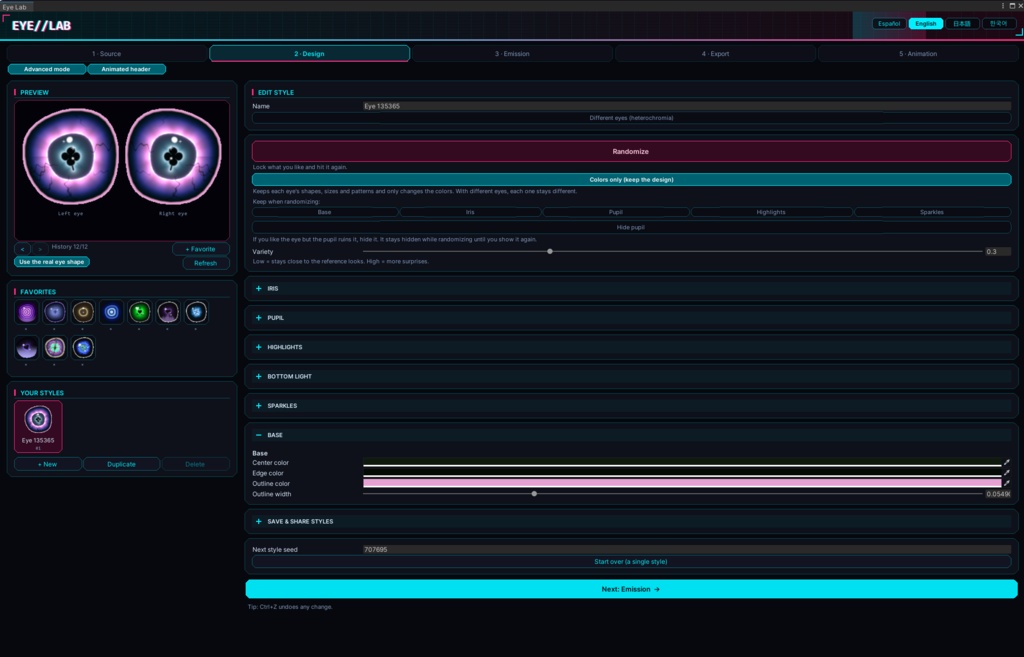1024x657 pixels.
Task: Click the Randomize button
Action: click(631, 152)
